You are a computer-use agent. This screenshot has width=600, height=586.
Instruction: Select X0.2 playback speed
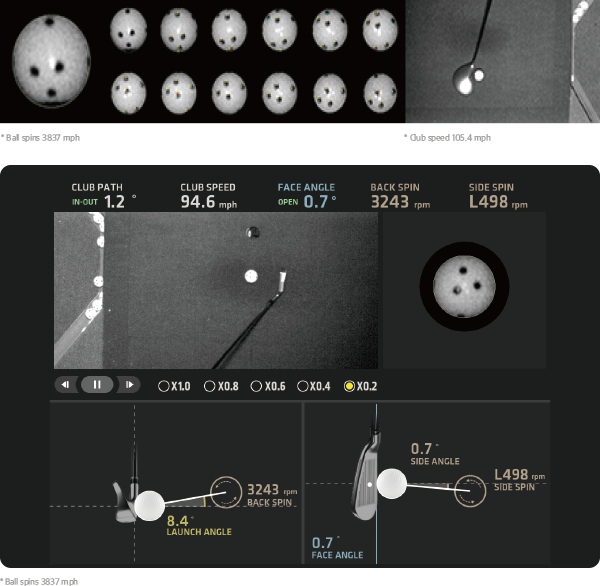point(360,386)
